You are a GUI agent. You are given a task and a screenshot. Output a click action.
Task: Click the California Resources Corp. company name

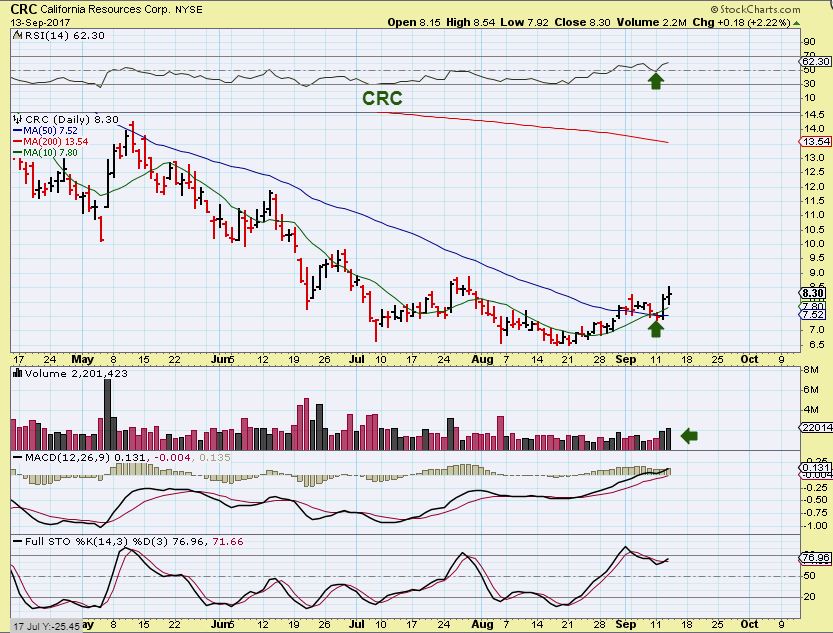click(105, 10)
